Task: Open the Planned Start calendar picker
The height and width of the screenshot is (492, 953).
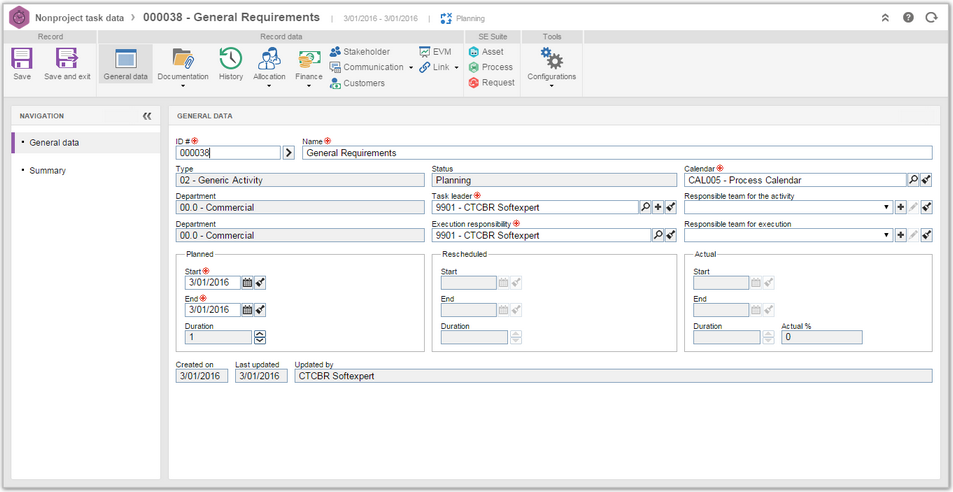Action: point(247,282)
